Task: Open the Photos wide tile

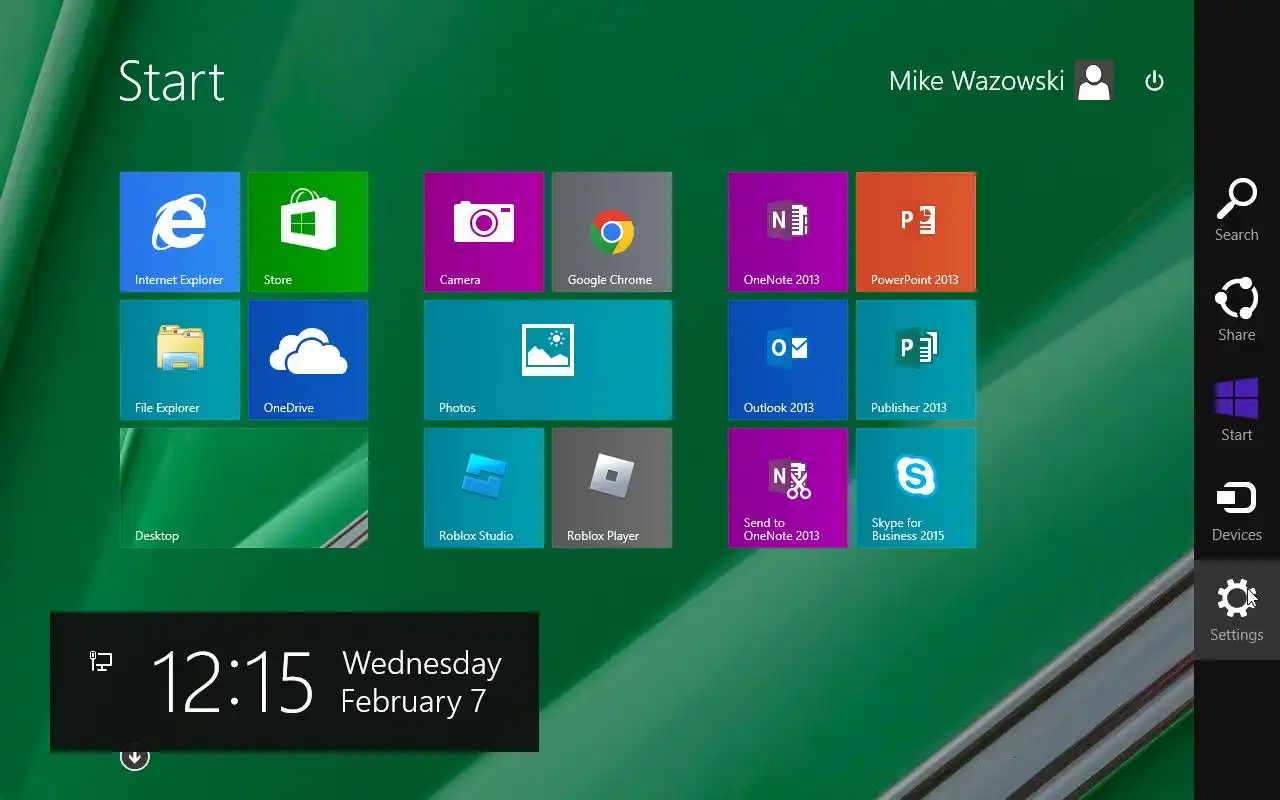Action: coord(548,360)
